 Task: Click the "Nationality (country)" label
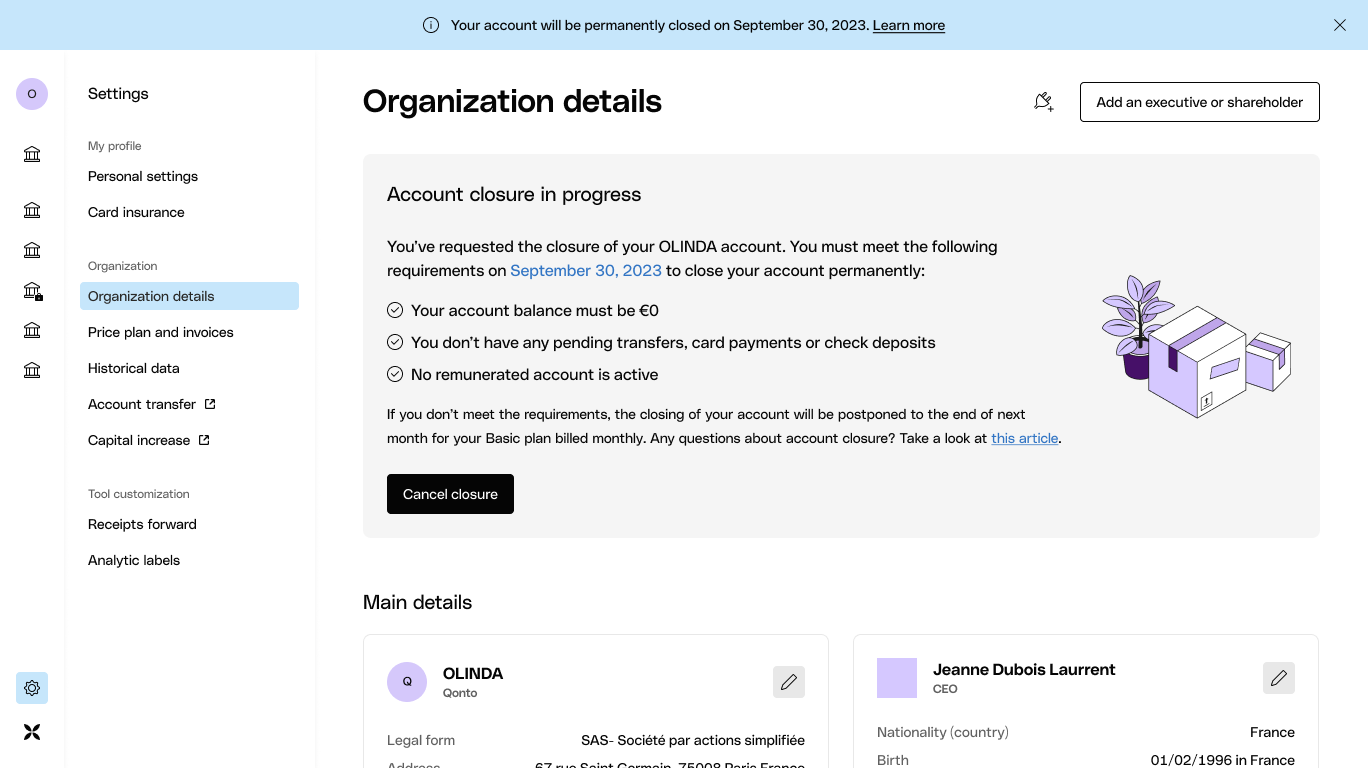click(943, 732)
